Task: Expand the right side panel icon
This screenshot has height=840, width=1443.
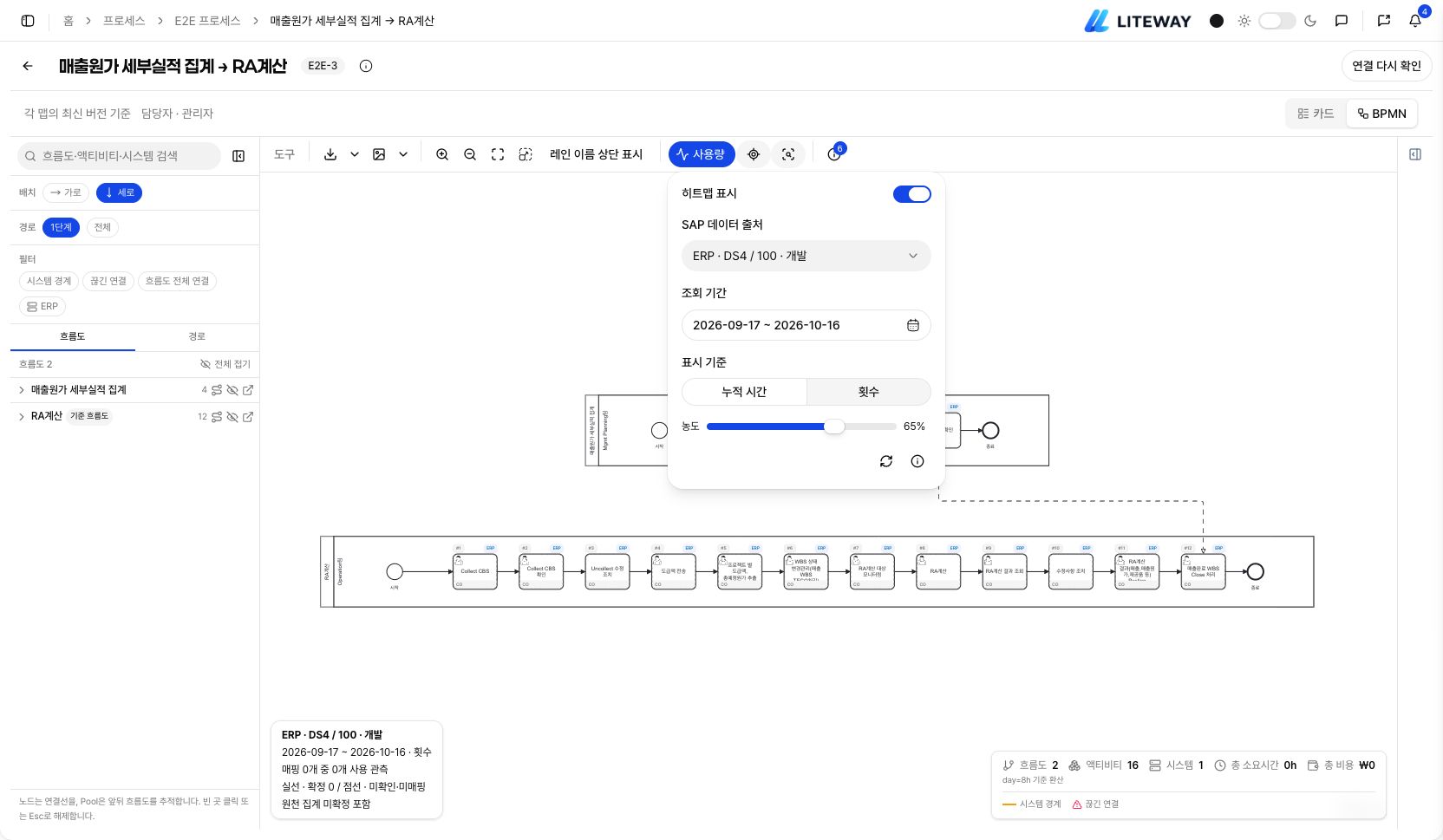Action: 1415,154
